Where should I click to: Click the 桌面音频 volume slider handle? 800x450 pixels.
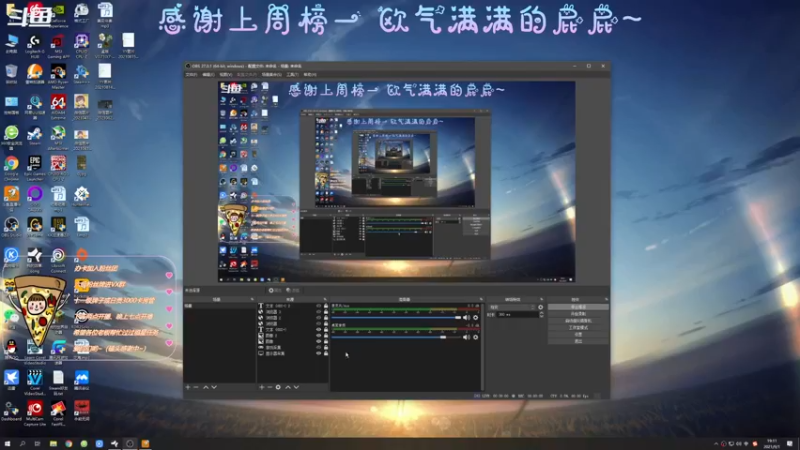[x=443, y=337]
